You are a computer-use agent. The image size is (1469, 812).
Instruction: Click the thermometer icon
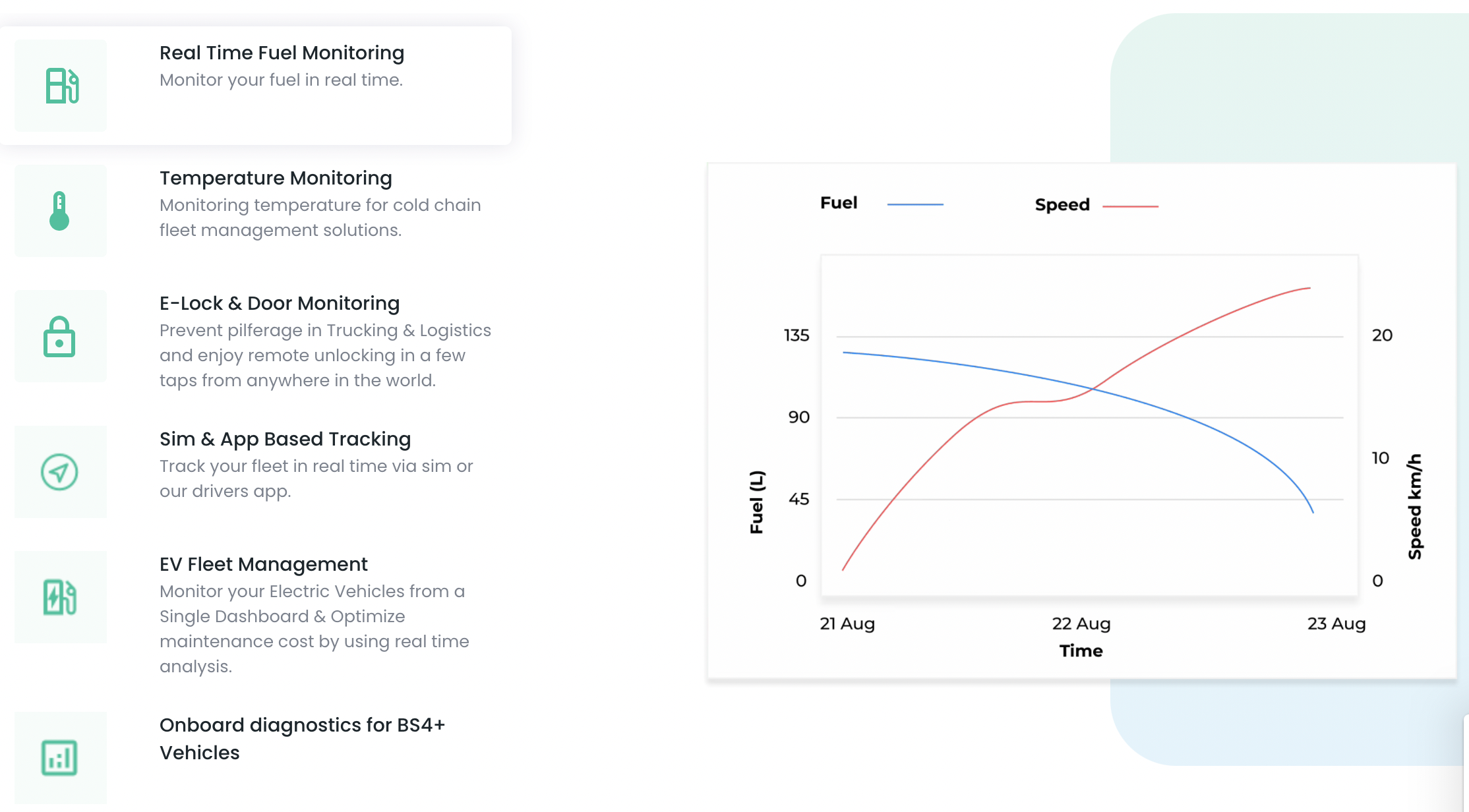tap(59, 211)
